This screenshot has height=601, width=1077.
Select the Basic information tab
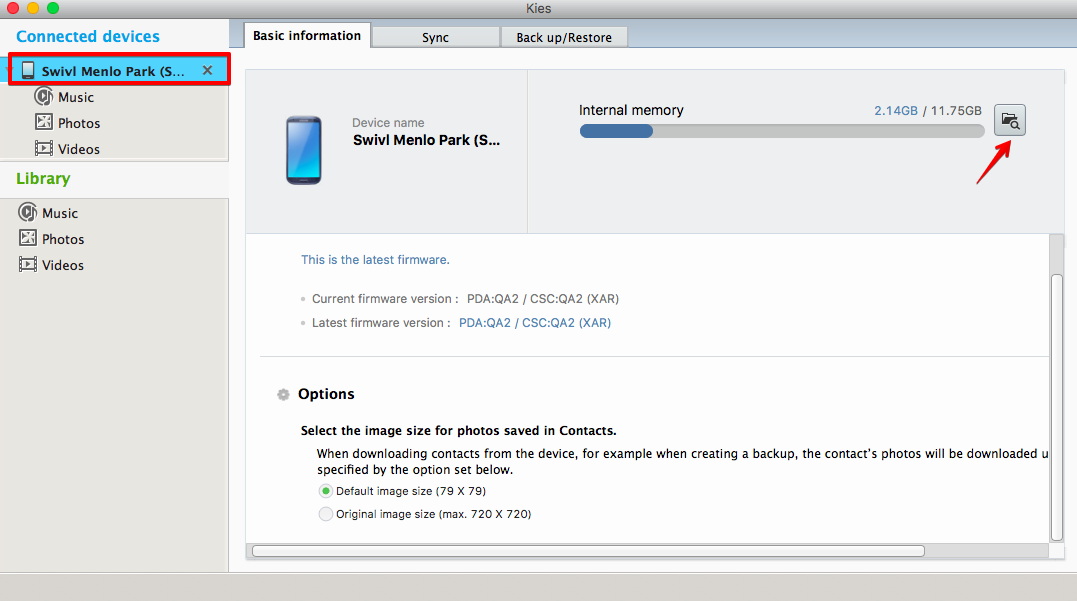coord(307,35)
